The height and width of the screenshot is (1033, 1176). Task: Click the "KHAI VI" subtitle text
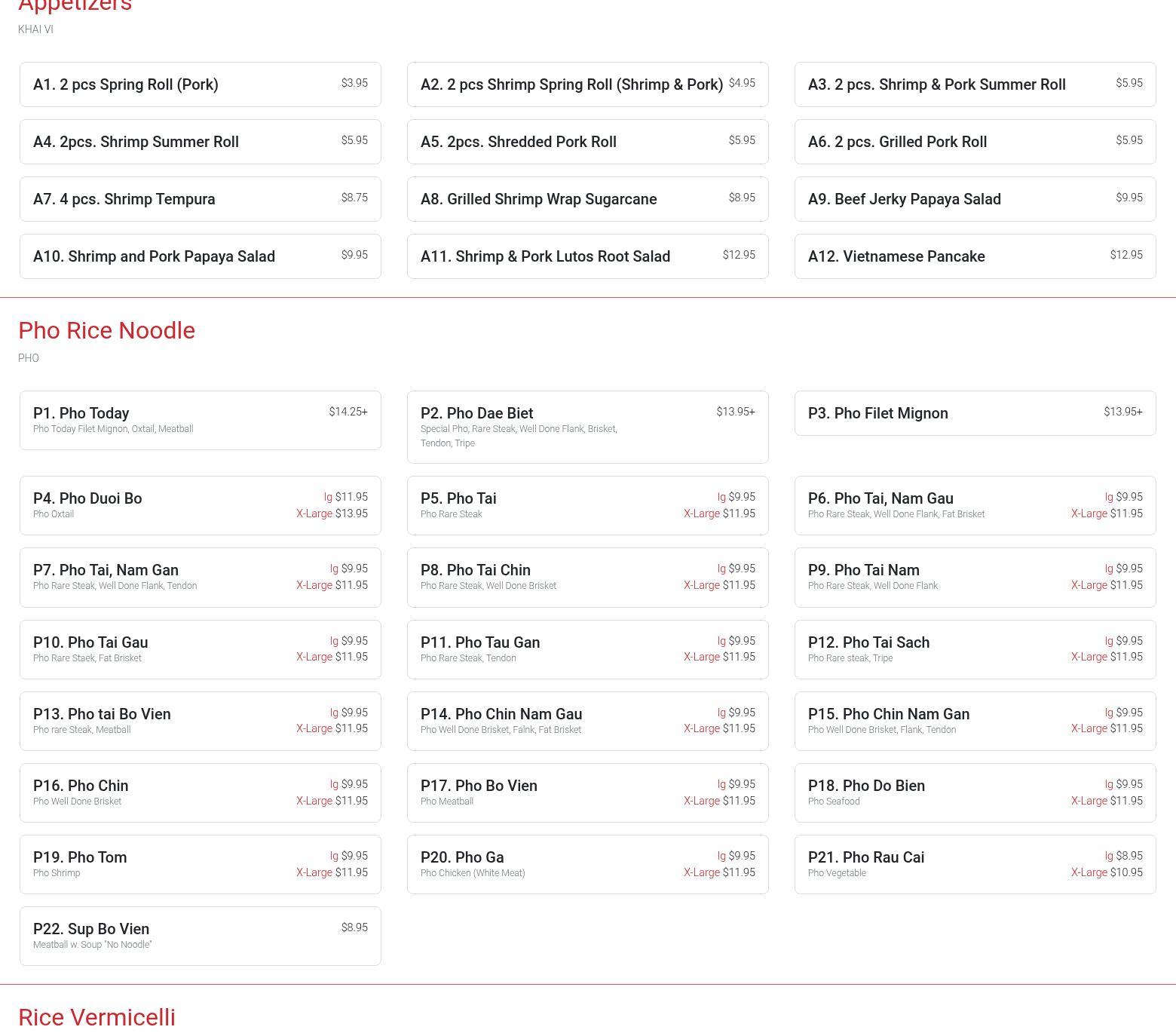click(x=35, y=29)
